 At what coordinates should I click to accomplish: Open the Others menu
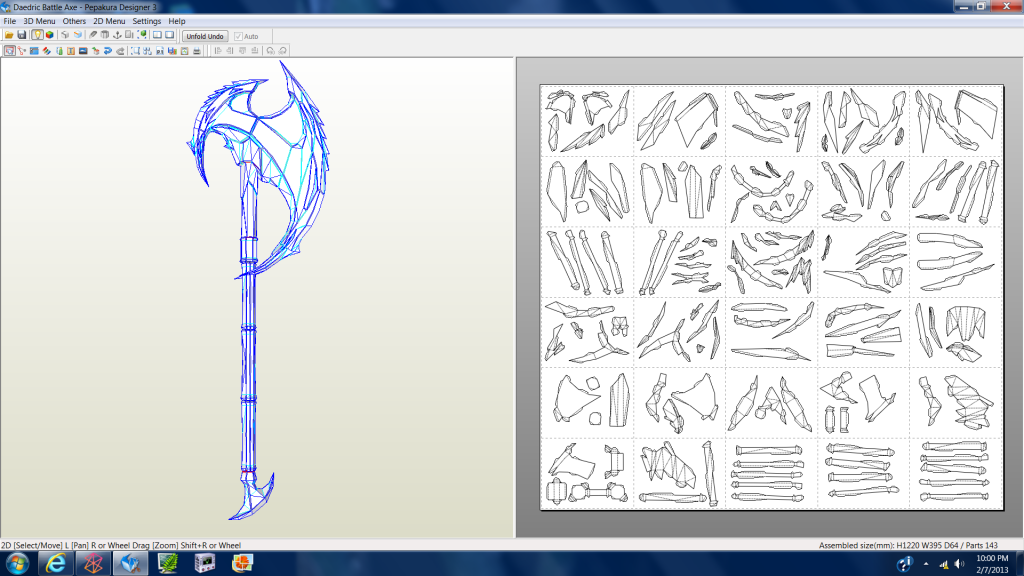coord(74,21)
